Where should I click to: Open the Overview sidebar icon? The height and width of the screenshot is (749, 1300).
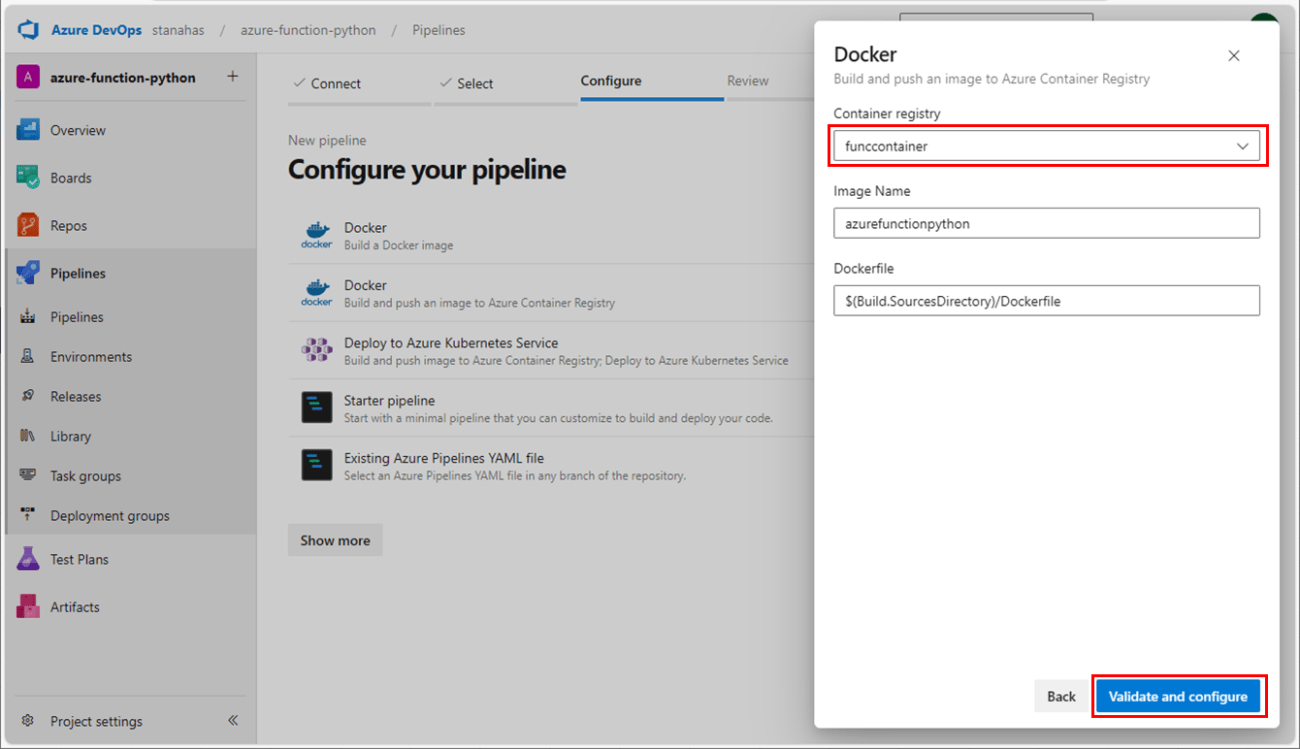pos(28,130)
